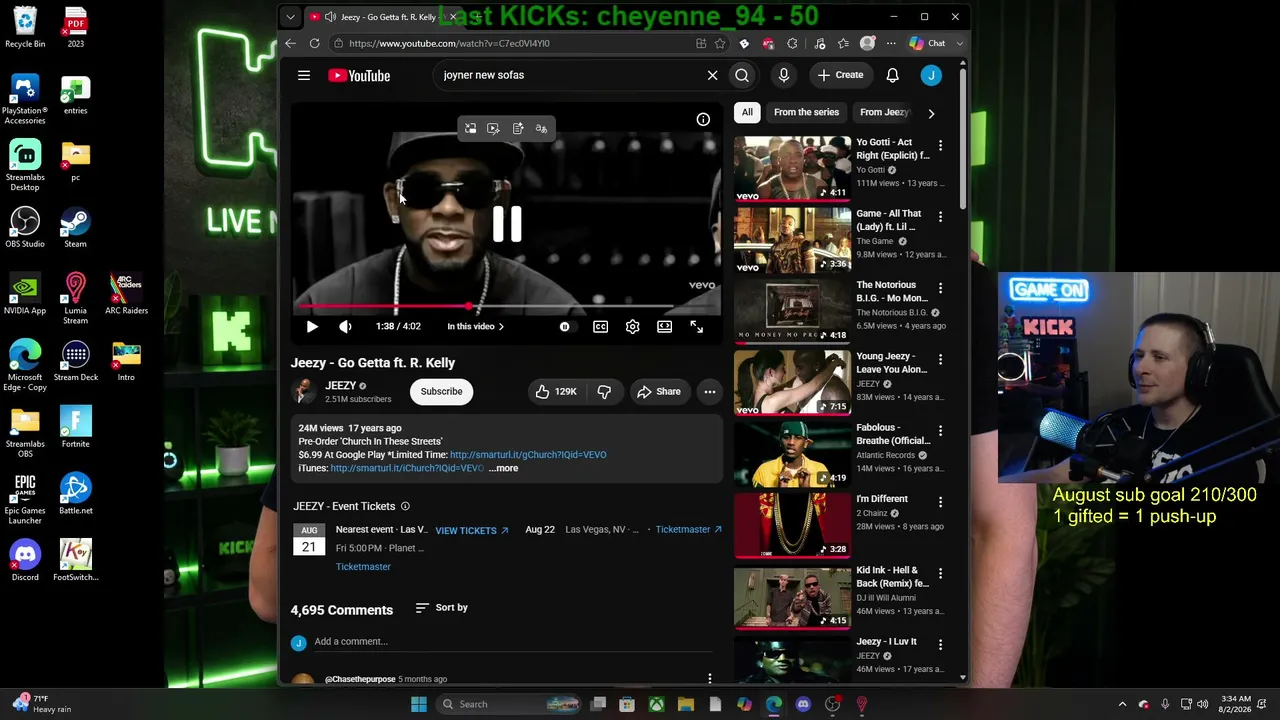This screenshot has height=720, width=1280.
Task: Open options for the top comment
Action: [x=710, y=679]
